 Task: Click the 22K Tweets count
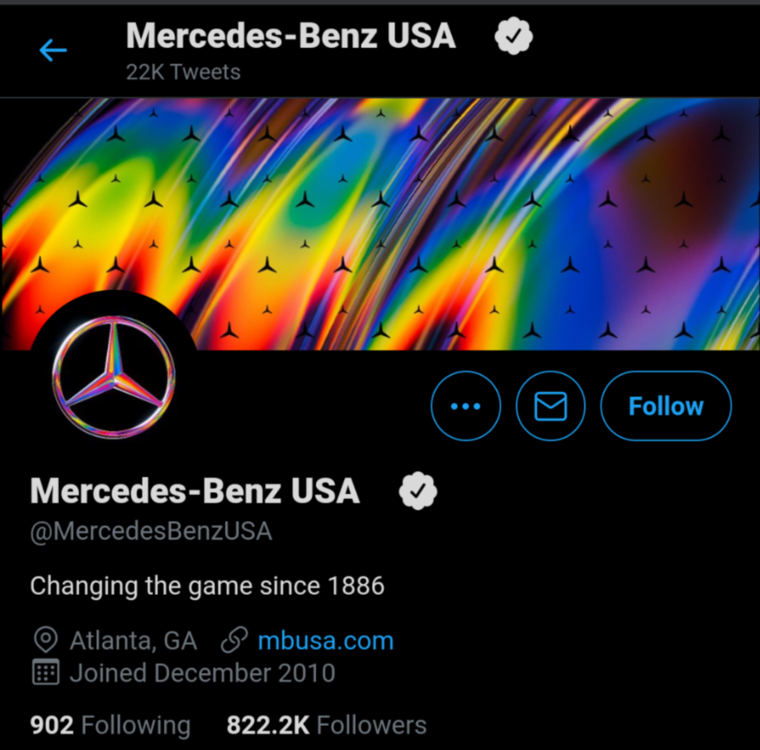pyautogui.click(x=183, y=72)
